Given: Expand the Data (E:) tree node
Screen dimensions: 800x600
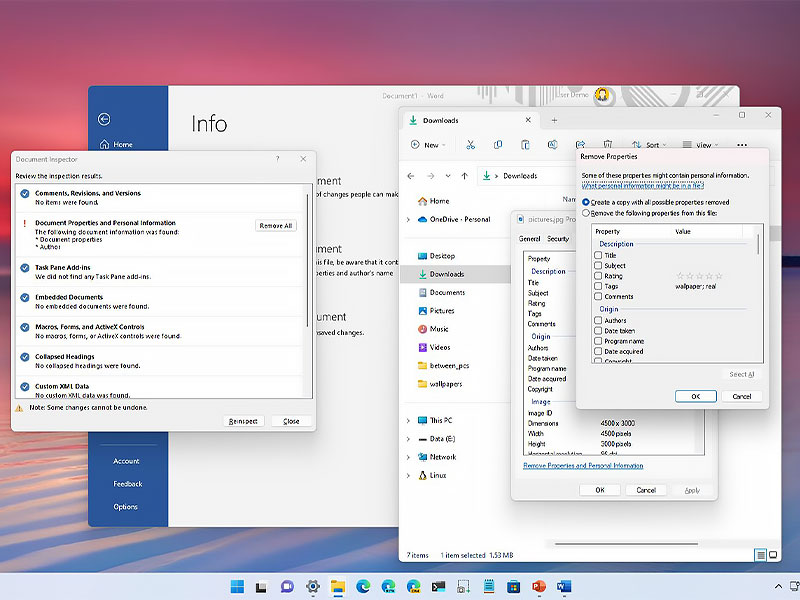Looking at the screenshot, I should point(408,439).
